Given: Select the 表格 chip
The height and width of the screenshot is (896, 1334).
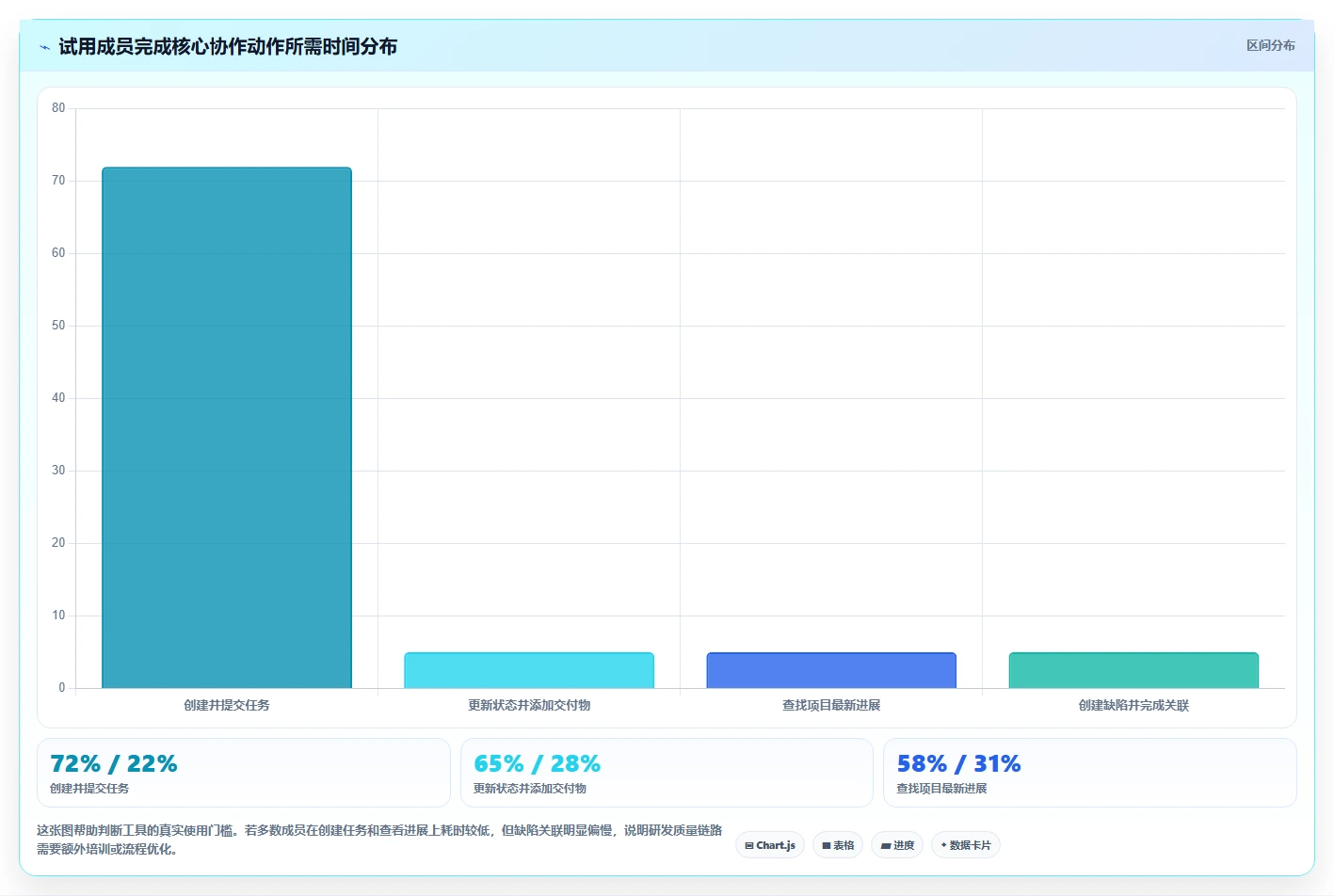Looking at the screenshot, I should click(838, 845).
